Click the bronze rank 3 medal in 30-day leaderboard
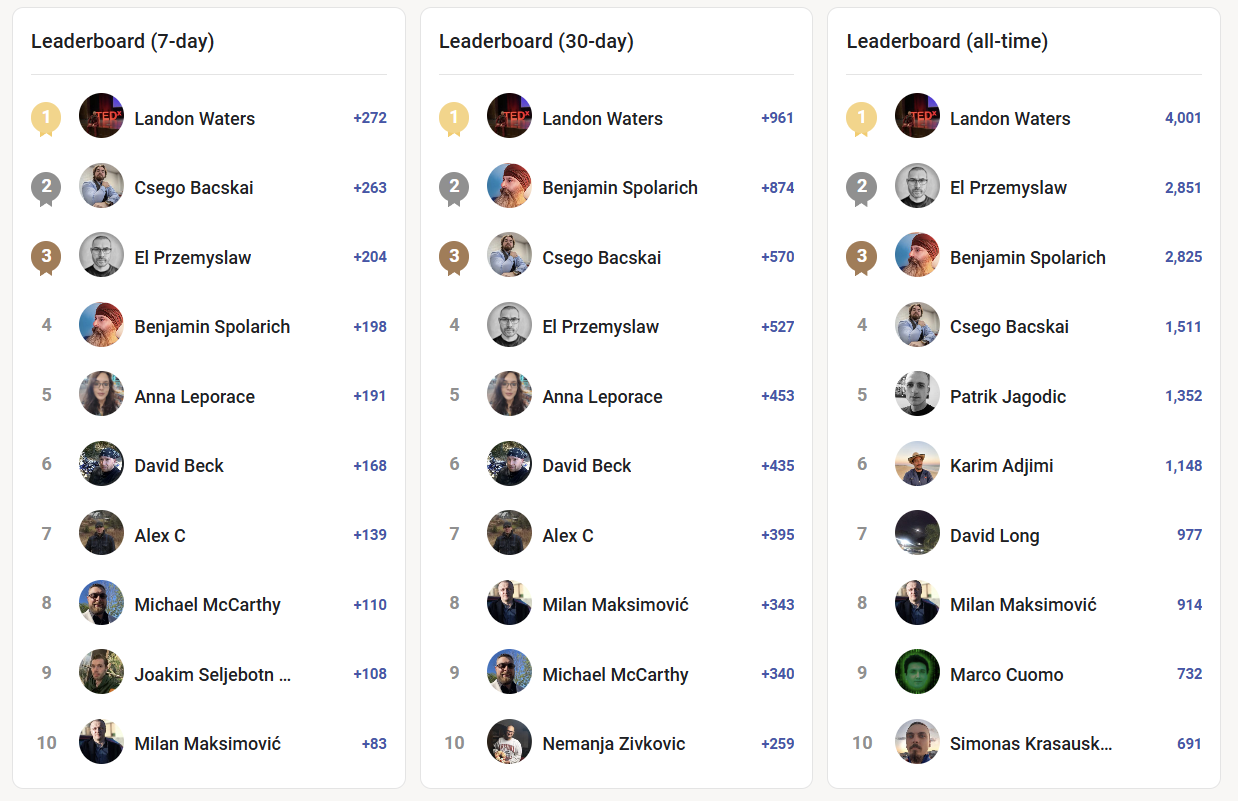This screenshot has height=801, width=1238. (x=454, y=257)
